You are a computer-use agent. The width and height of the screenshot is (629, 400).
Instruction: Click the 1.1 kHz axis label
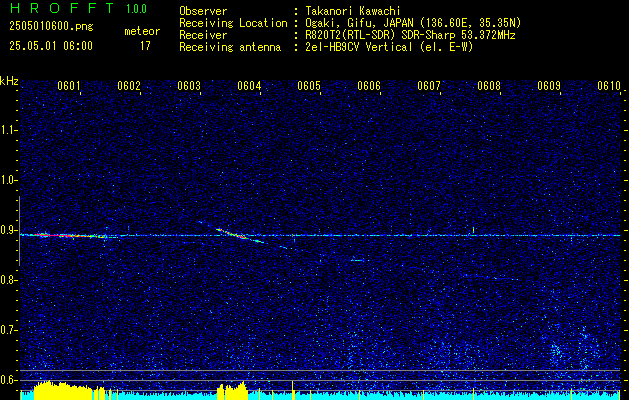click(x=8, y=130)
